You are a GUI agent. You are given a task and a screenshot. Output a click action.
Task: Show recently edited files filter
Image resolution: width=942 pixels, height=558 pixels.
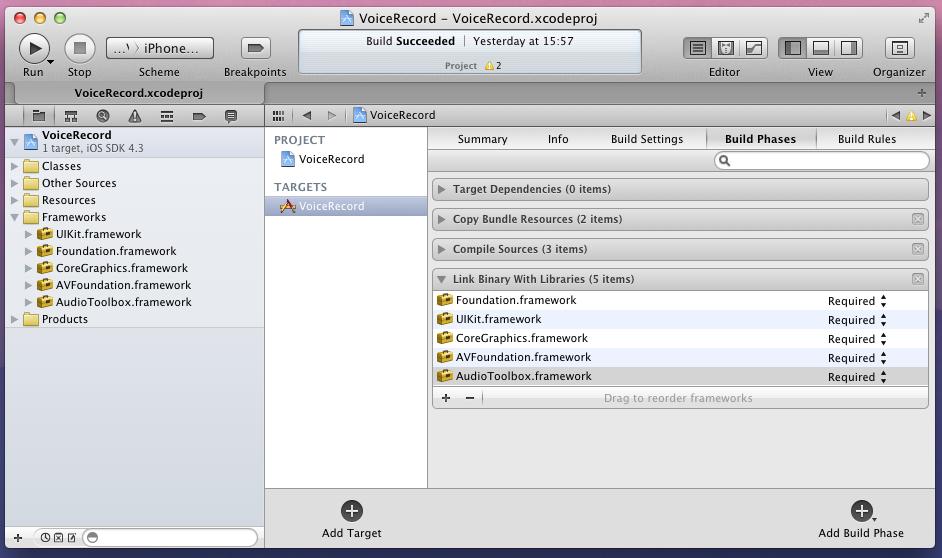(x=46, y=538)
